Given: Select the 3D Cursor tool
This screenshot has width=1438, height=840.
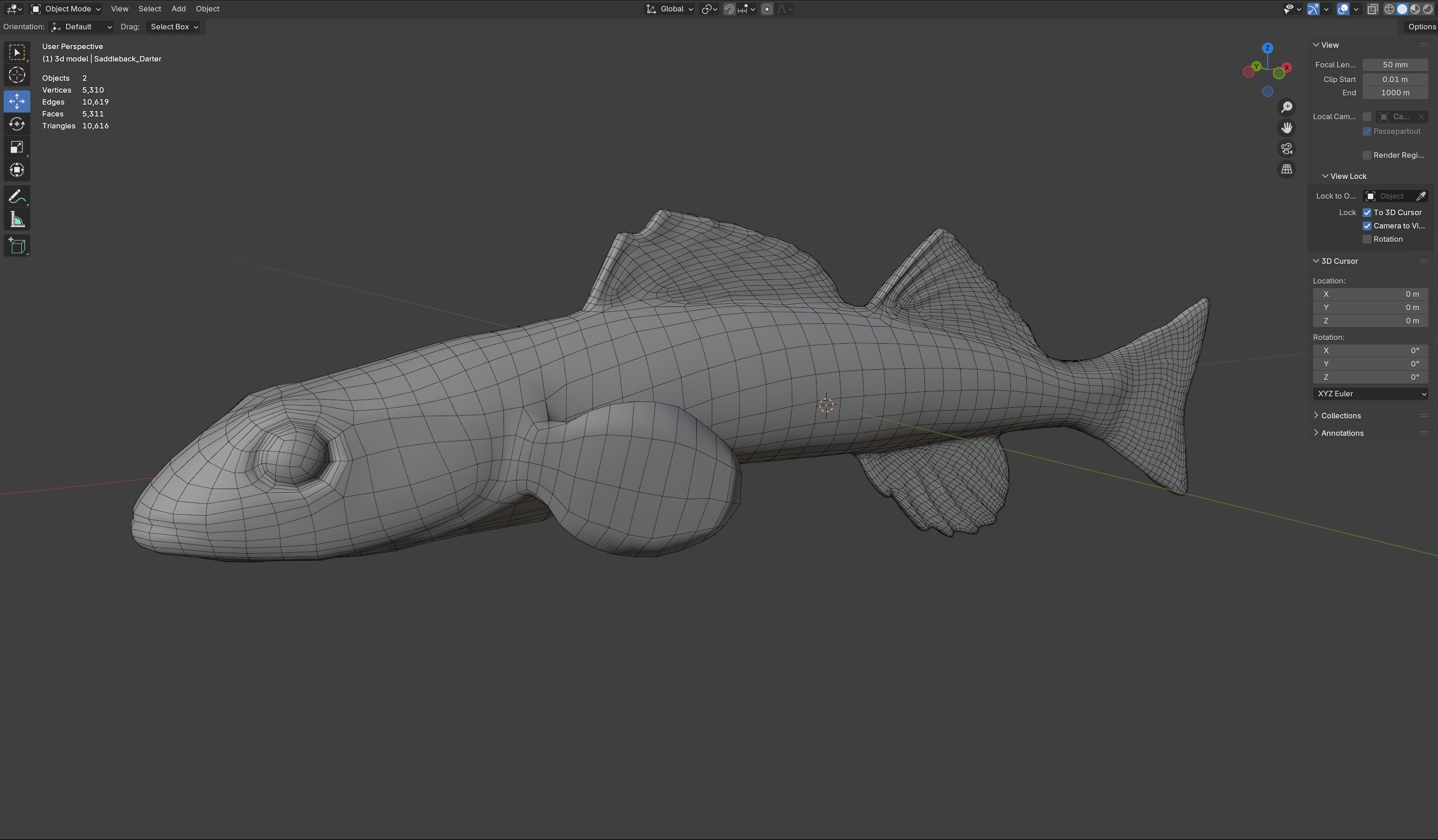Looking at the screenshot, I should pyautogui.click(x=17, y=75).
